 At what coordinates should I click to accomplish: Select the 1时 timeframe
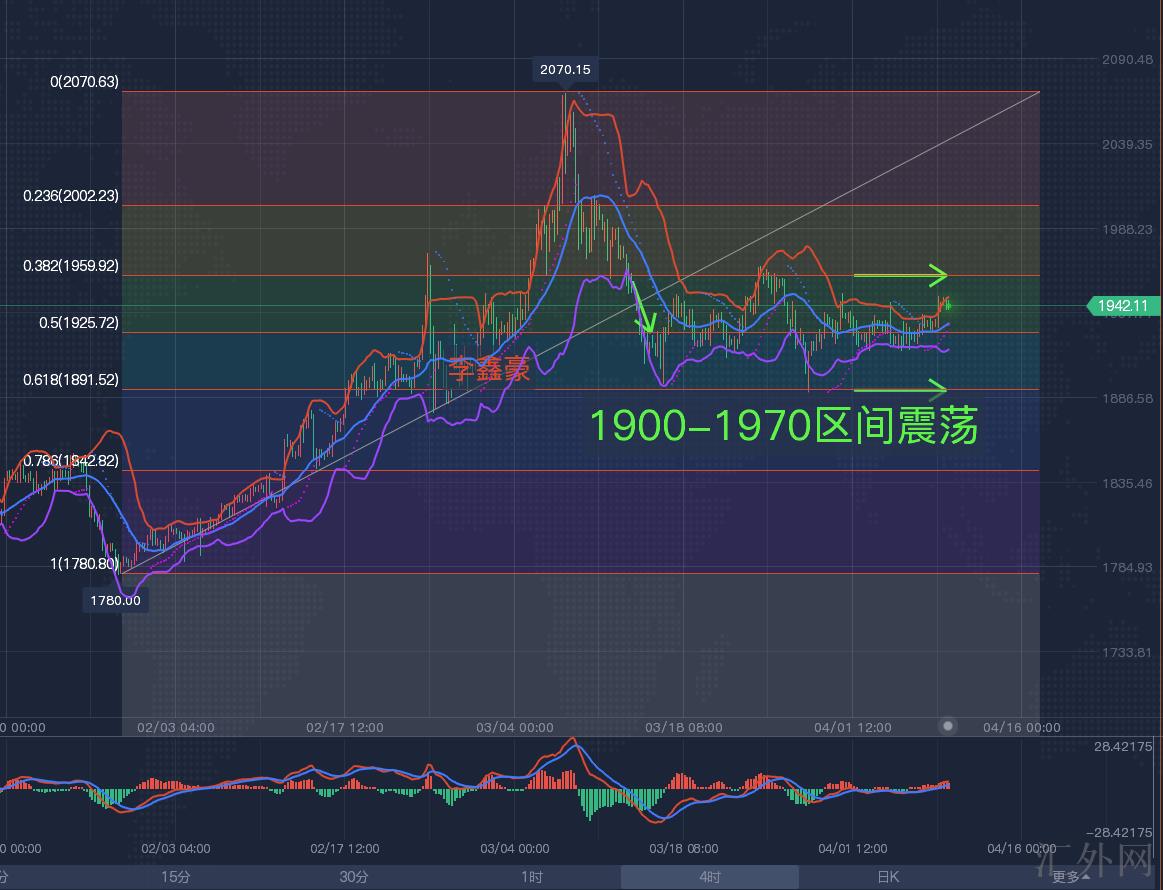tap(531, 877)
